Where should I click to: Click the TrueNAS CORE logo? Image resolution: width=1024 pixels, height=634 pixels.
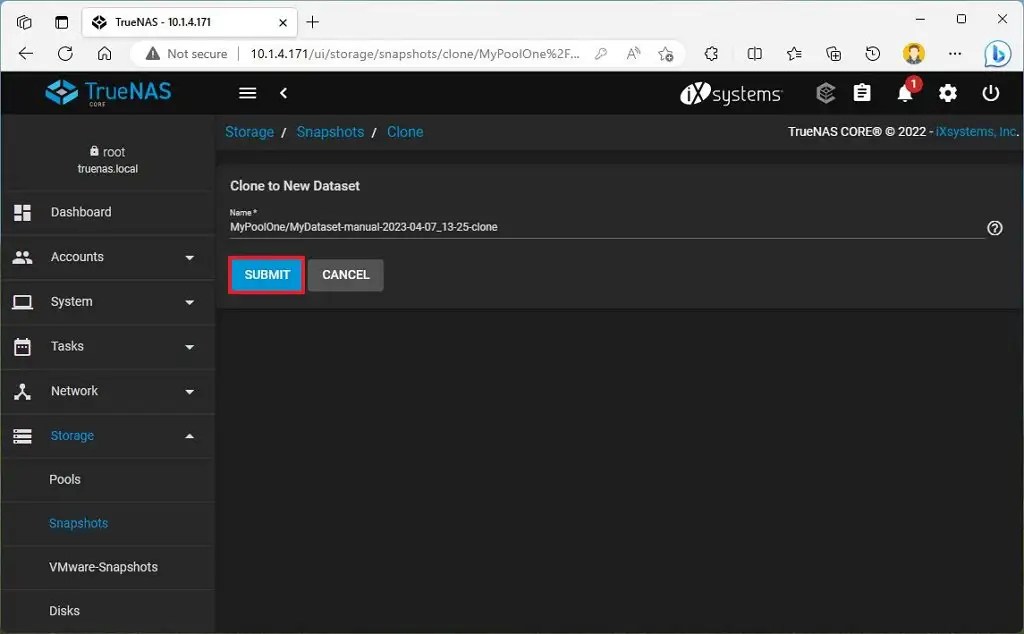click(107, 92)
